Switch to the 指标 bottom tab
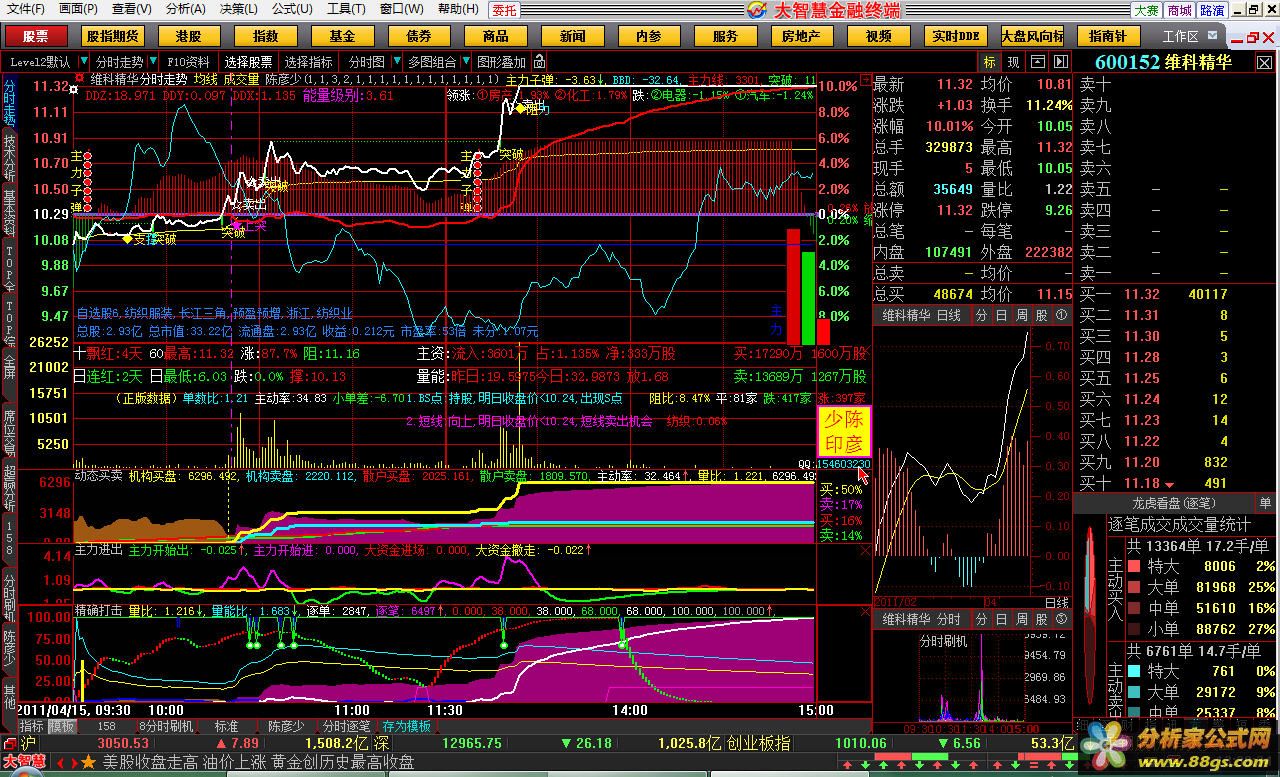This screenshot has width=1280, height=777. pyautogui.click(x=32, y=726)
